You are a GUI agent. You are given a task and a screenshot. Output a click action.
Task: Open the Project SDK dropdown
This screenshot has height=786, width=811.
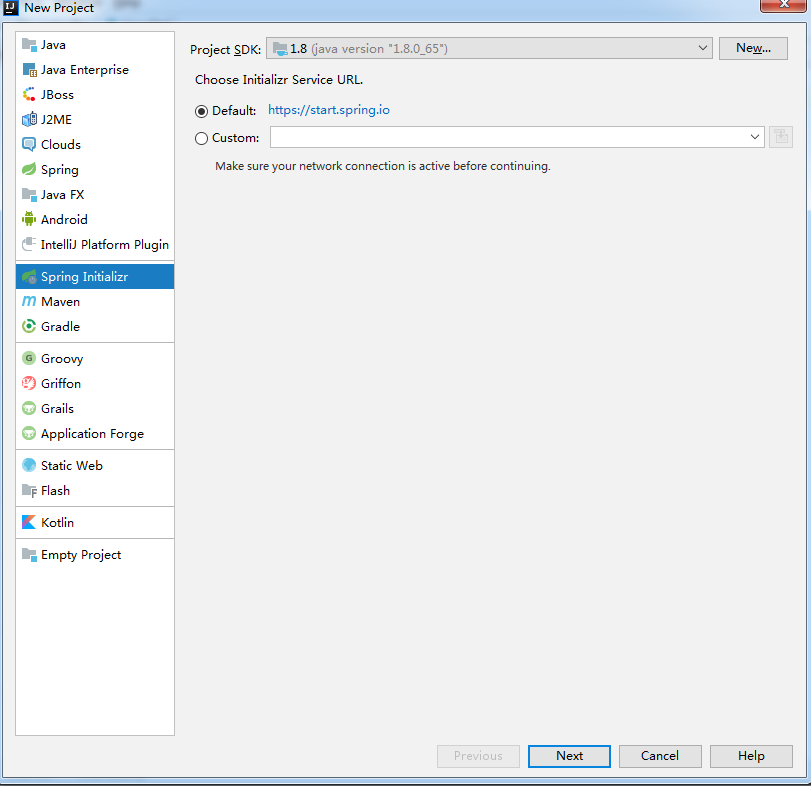click(x=489, y=48)
